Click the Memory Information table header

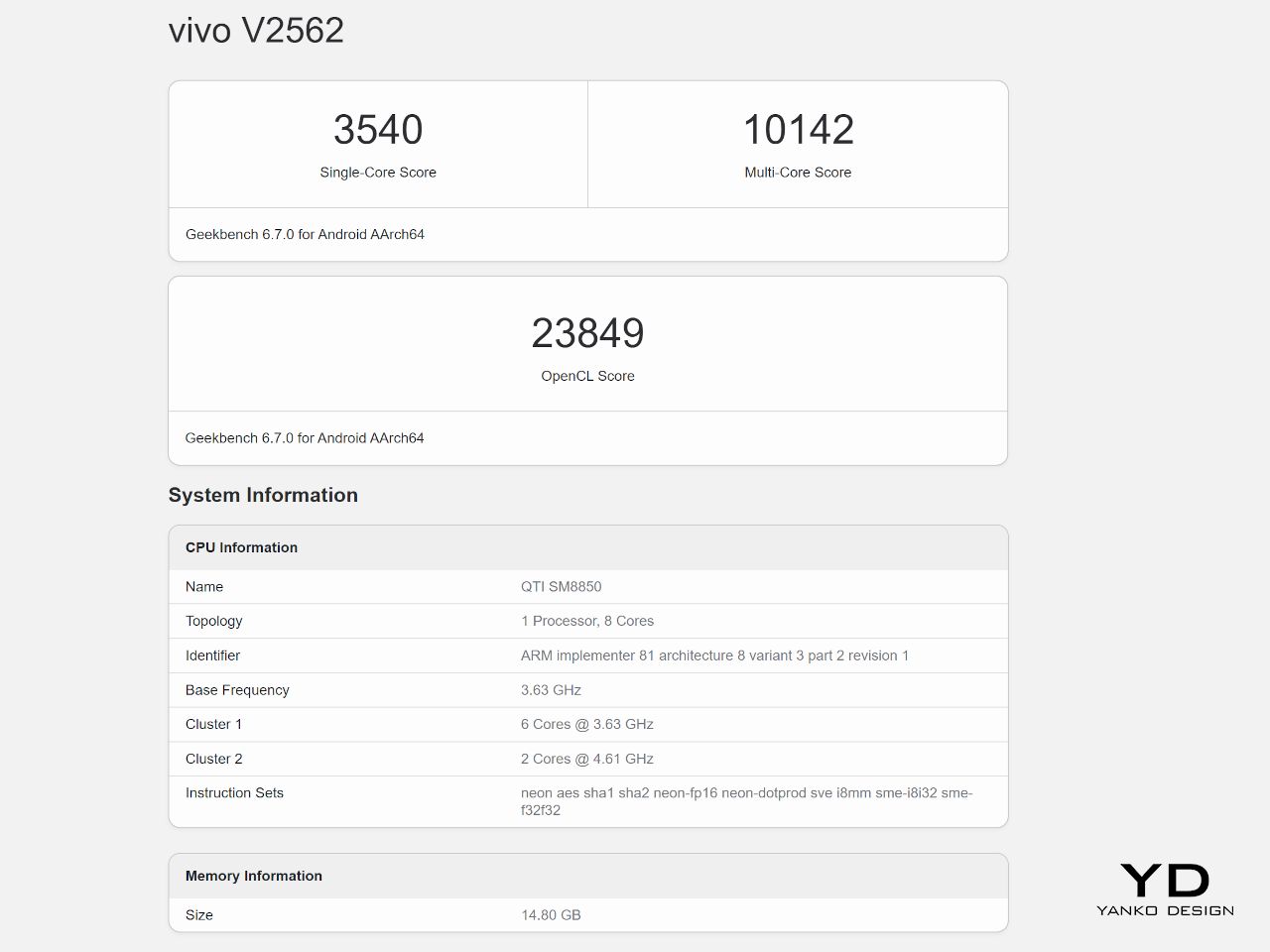[x=253, y=876]
